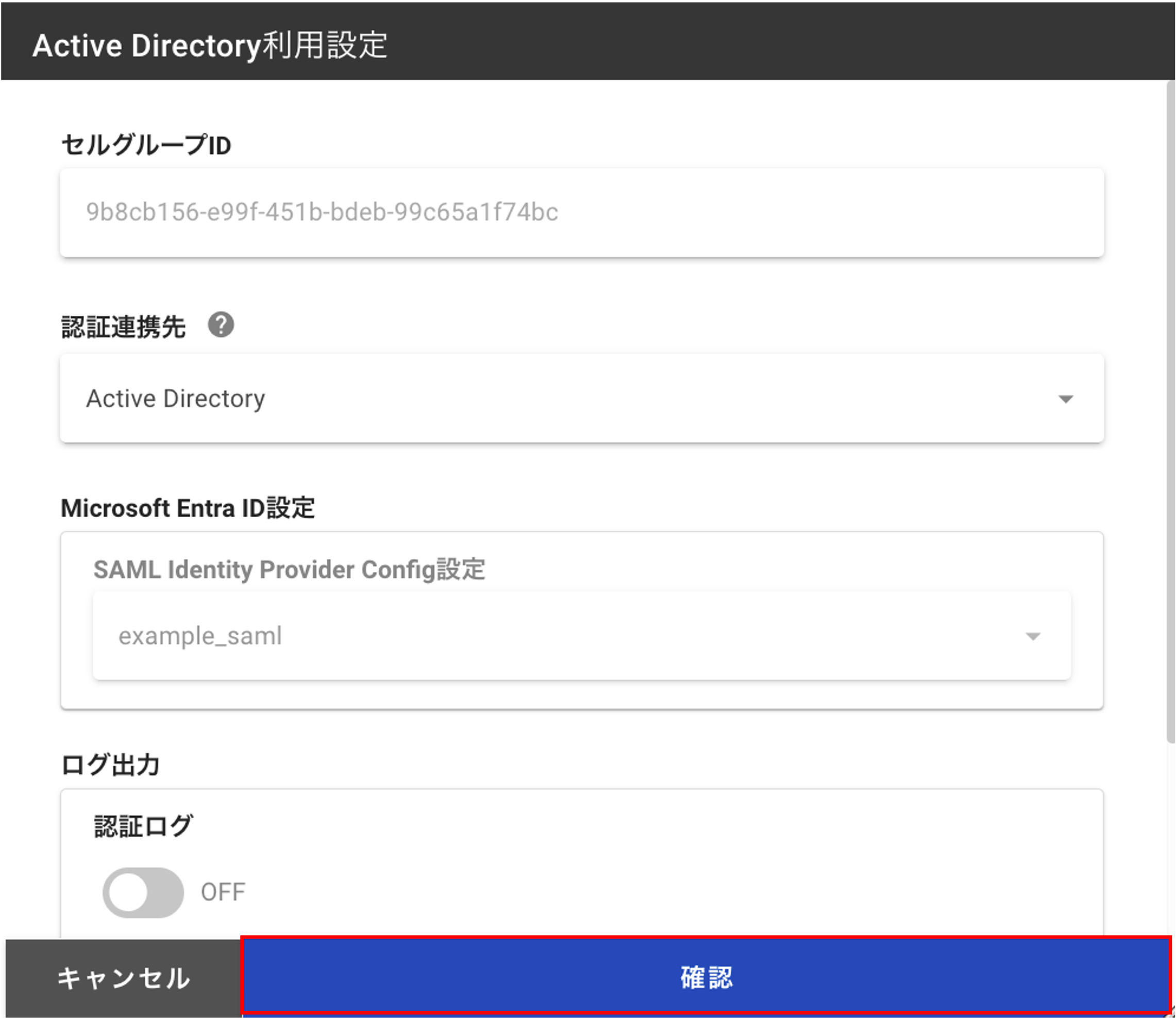1176x1020 pixels.
Task: Click the Active Directory利用設定 title
Action: (210, 45)
